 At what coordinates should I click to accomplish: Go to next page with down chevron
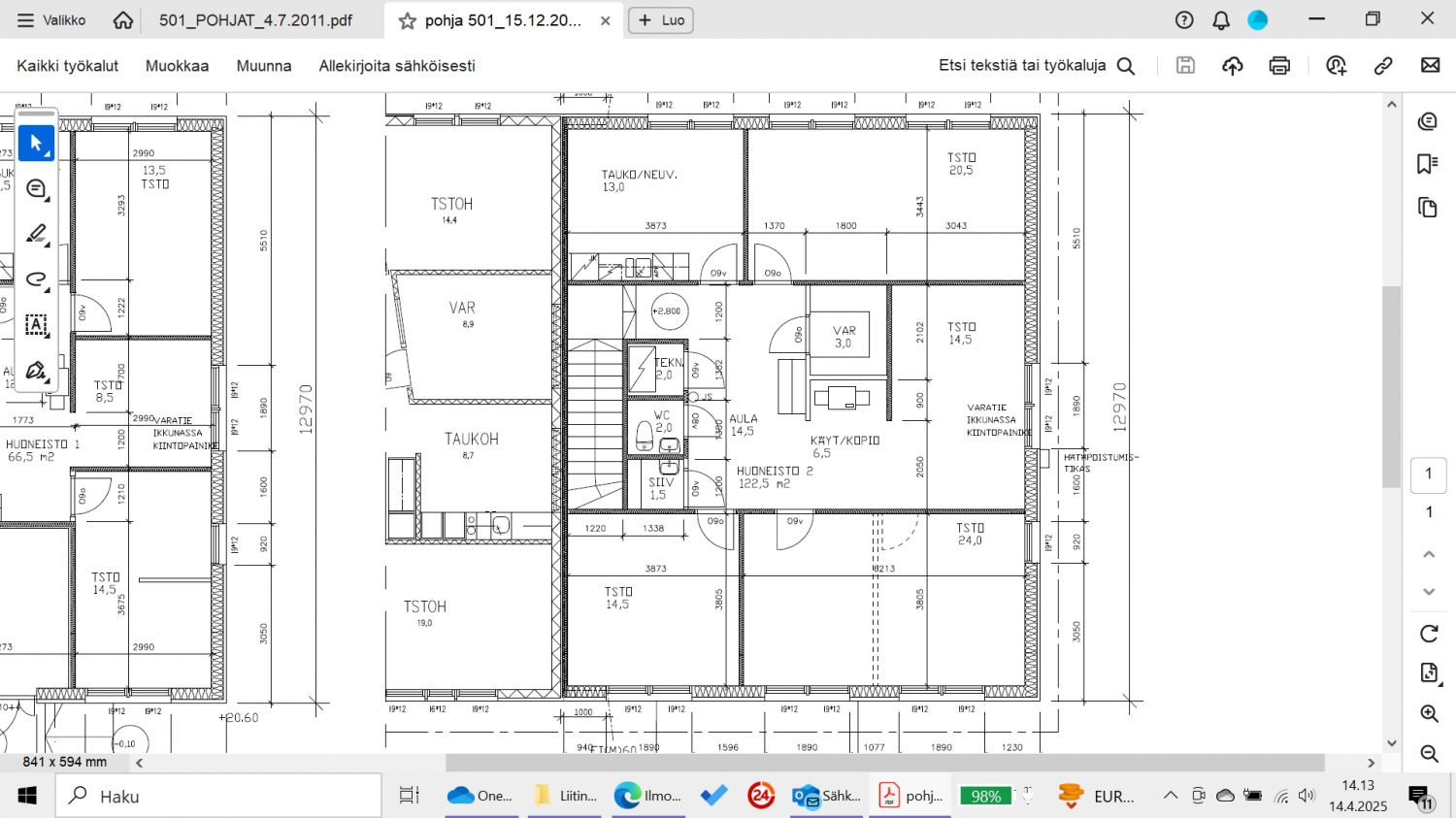tap(1429, 591)
